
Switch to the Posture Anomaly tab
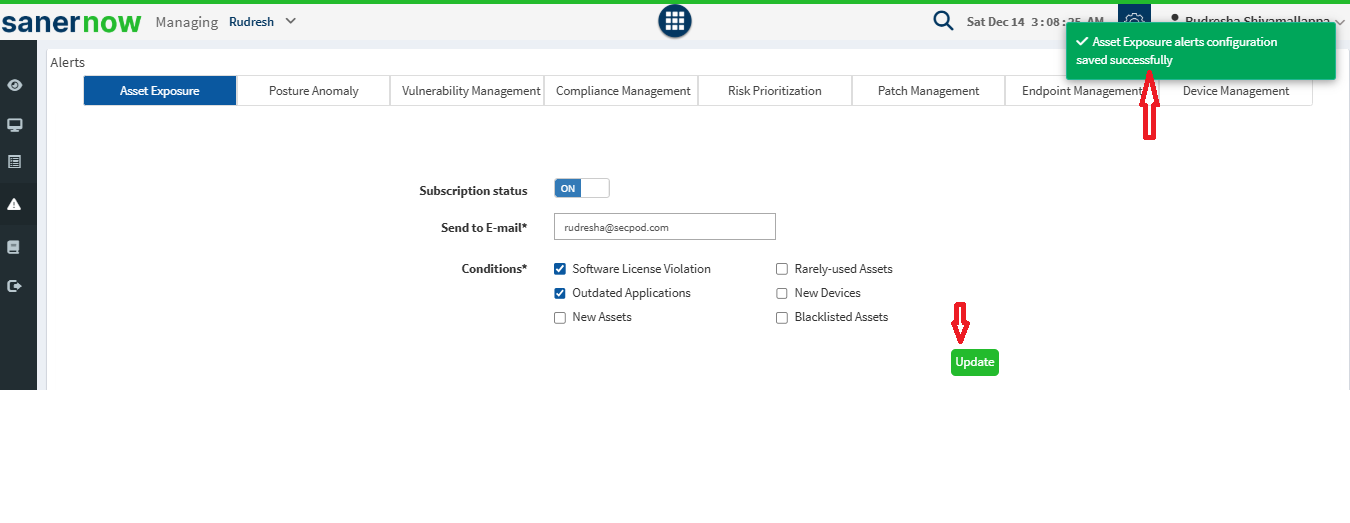pyautogui.click(x=313, y=91)
